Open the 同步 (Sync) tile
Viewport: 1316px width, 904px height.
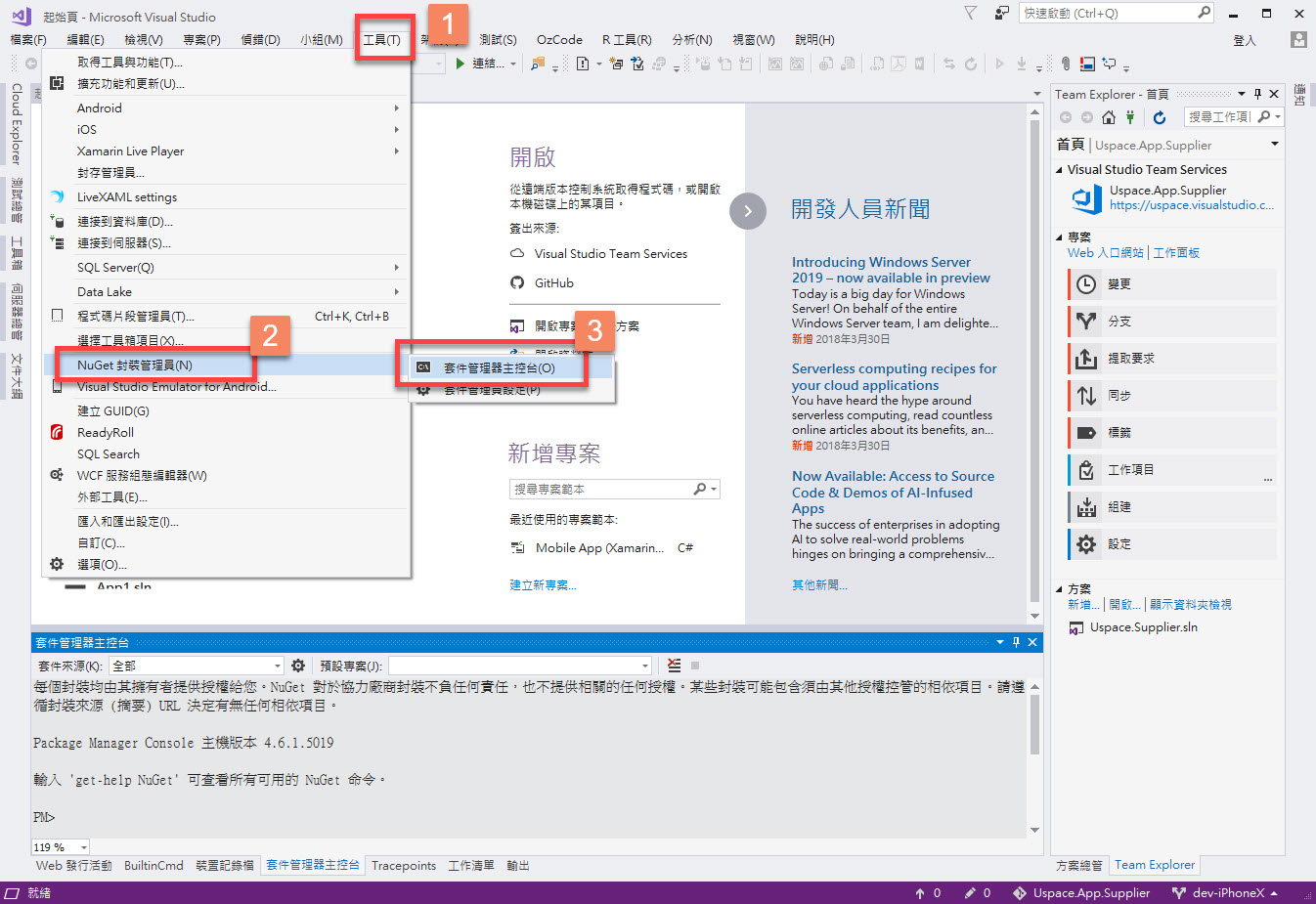click(1171, 396)
